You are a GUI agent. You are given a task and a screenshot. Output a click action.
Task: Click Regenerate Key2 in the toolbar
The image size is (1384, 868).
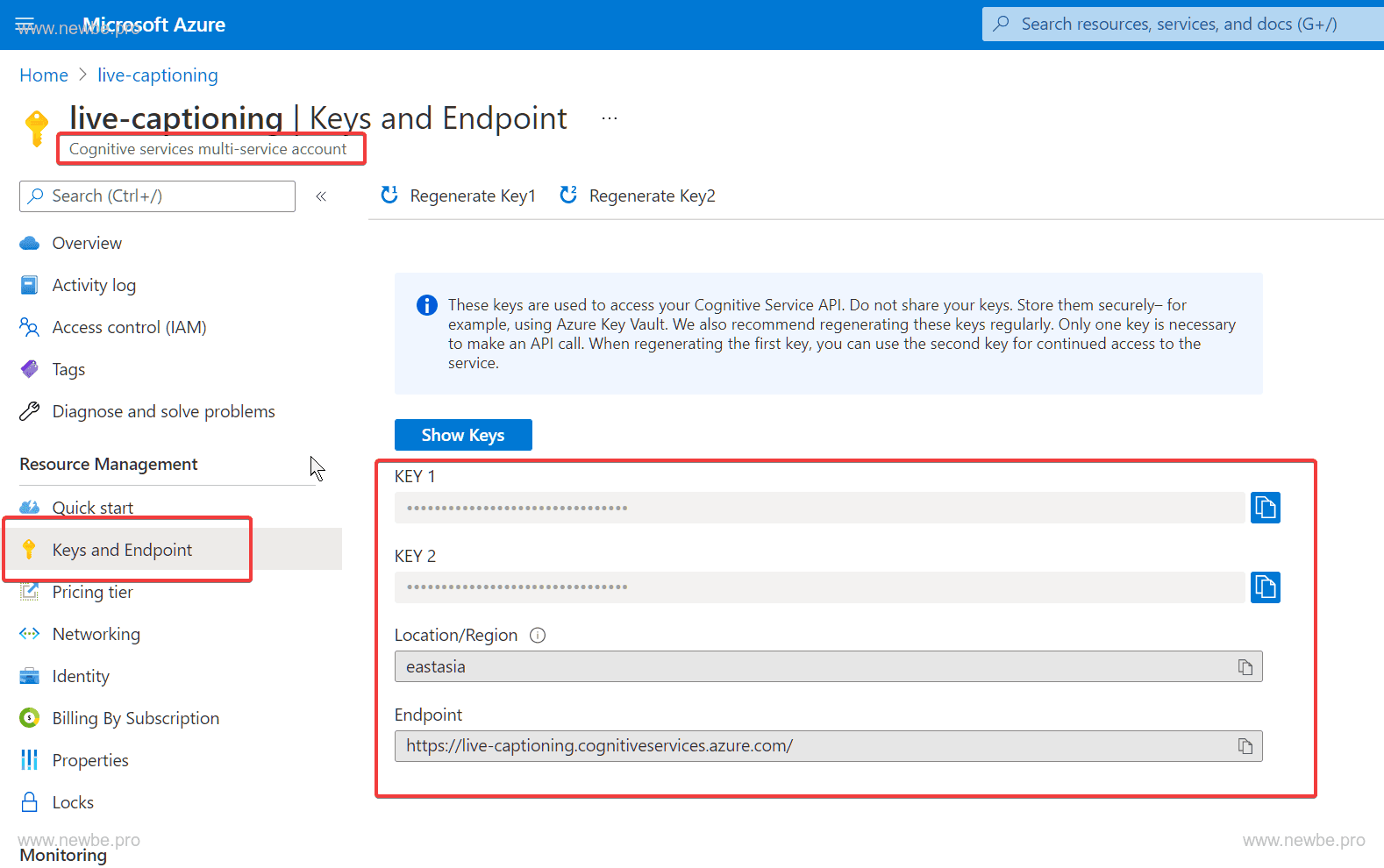(x=638, y=196)
